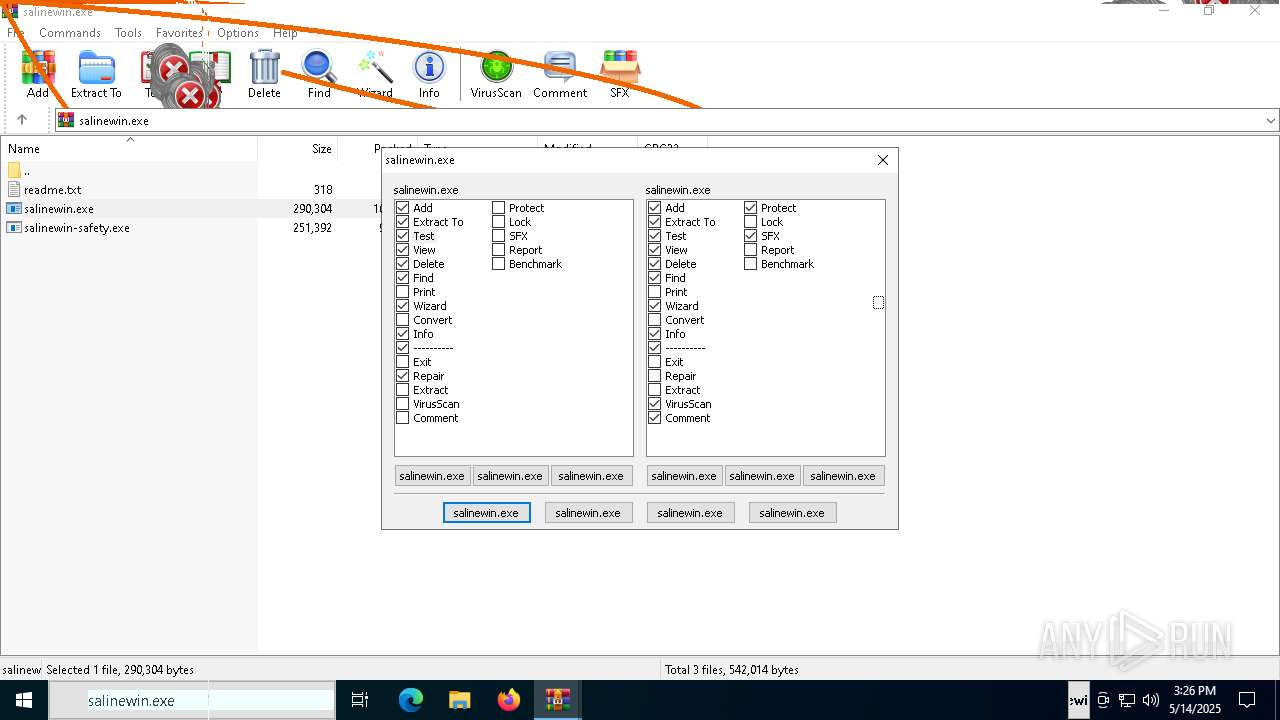Tick the unchecked SFX checkbox

point(499,236)
